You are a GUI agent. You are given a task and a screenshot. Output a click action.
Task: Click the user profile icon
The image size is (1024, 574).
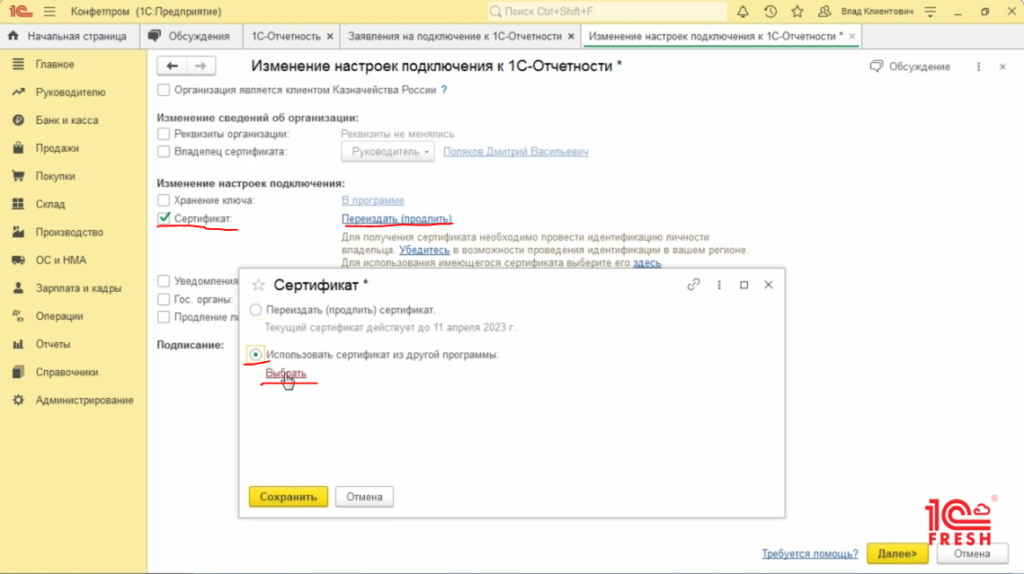[x=824, y=11]
